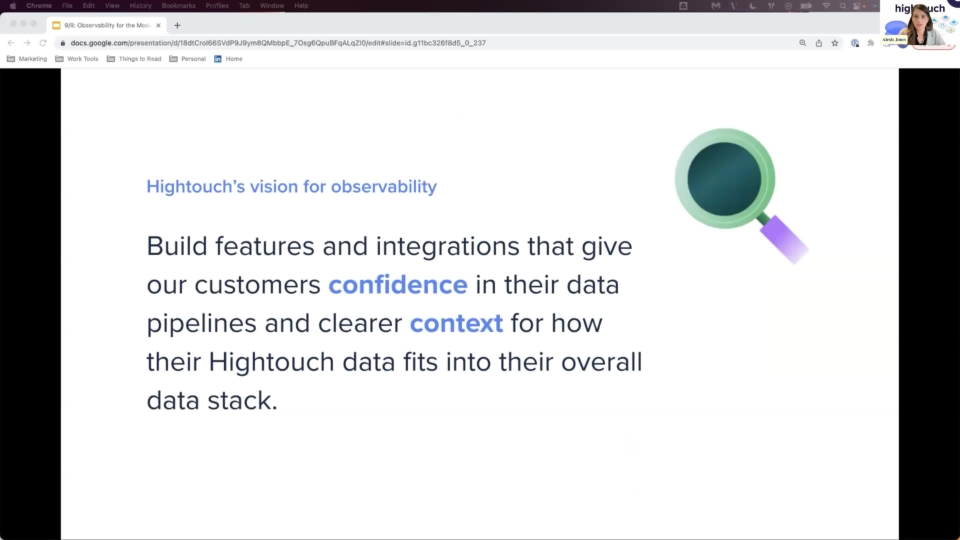The image size is (960, 540).
Task: Open the Wi-Fi status menu
Action: (826, 6)
